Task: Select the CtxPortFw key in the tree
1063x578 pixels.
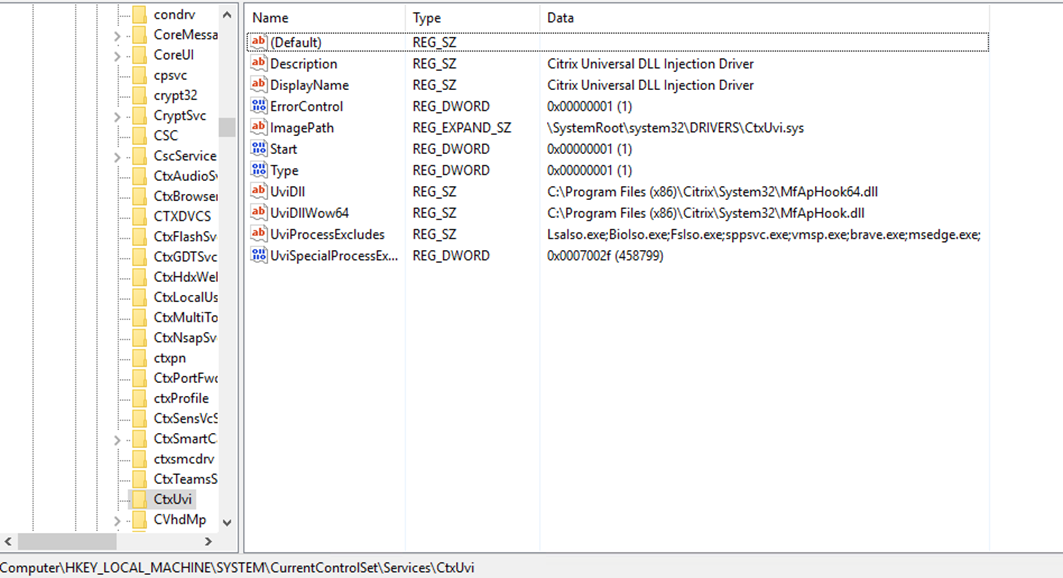Action: click(x=185, y=378)
